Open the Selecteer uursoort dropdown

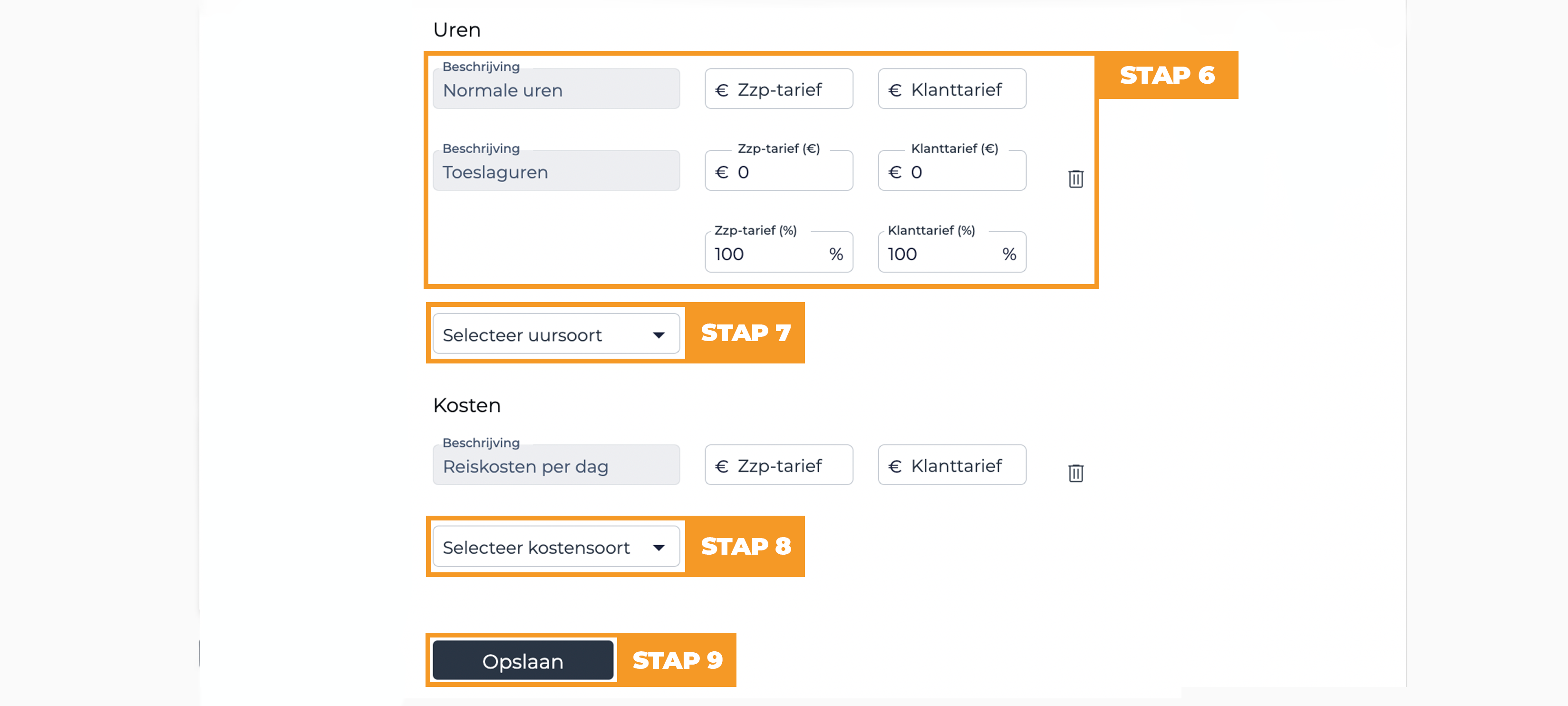(556, 334)
